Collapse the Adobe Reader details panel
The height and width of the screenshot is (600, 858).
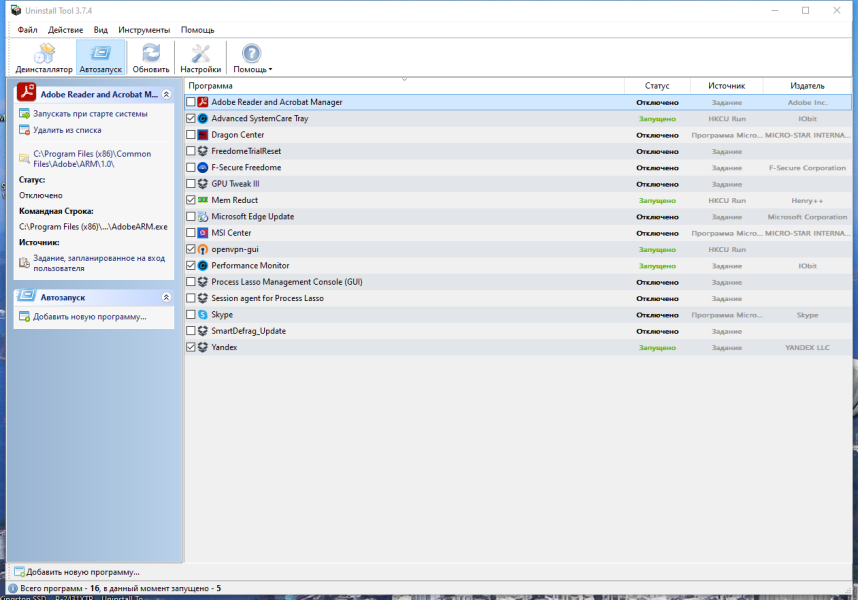coord(166,94)
